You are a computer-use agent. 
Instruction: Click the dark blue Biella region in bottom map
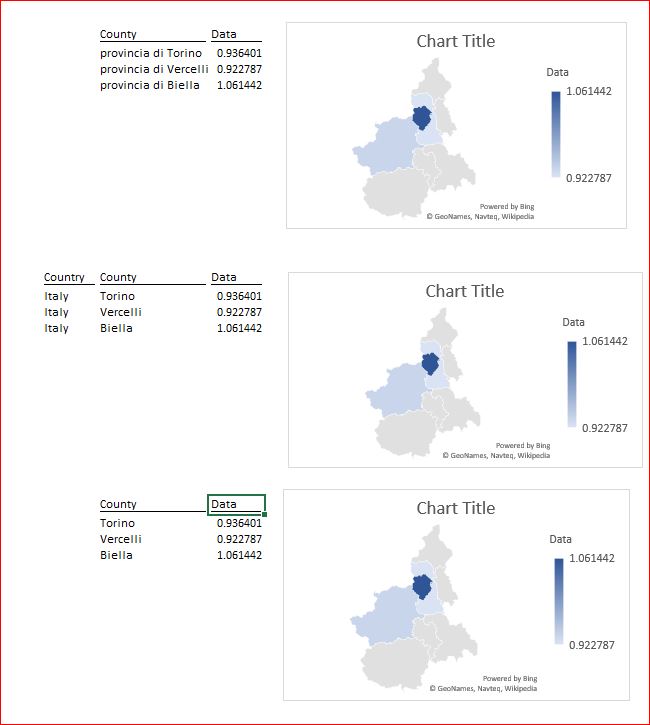[x=422, y=587]
